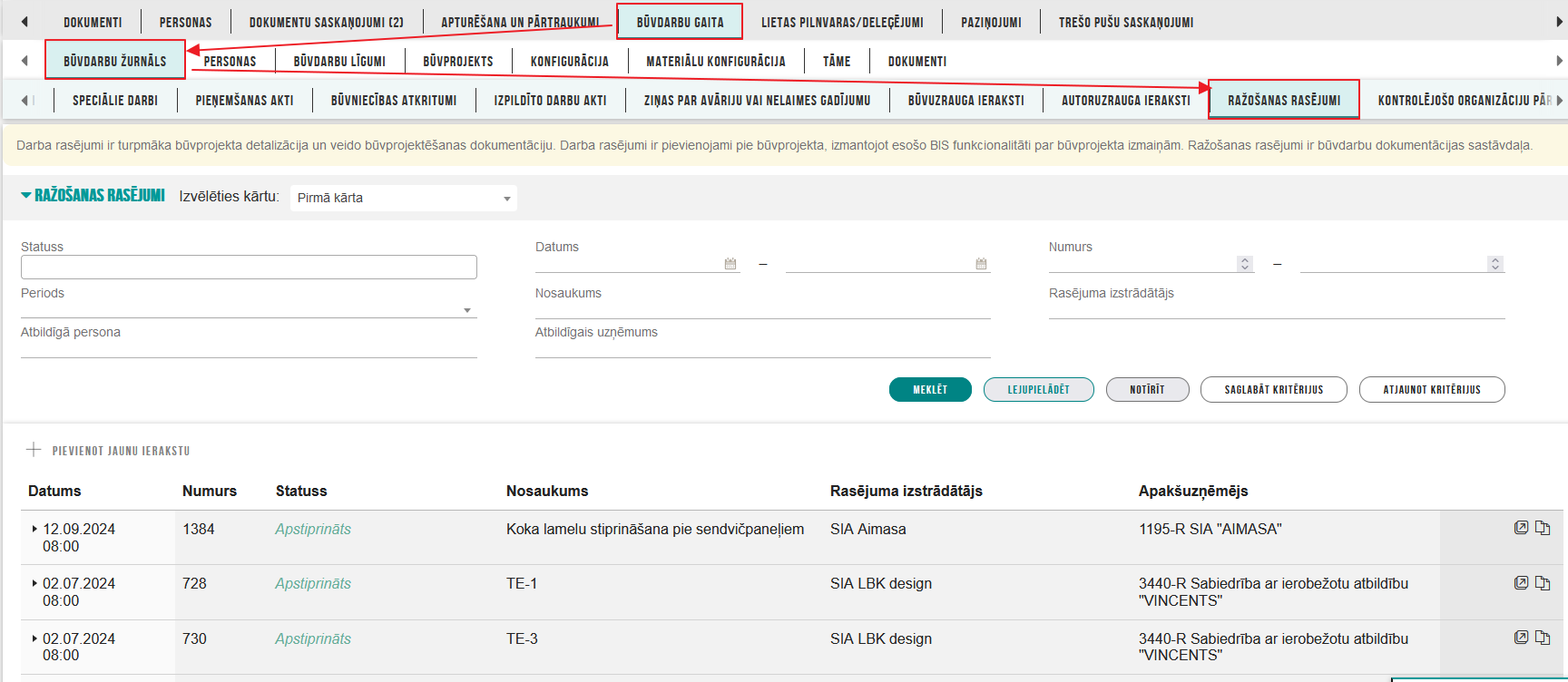Image resolution: width=1568 pixels, height=682 pixels.
Task: Open Speciālie darbi journal tab
Action: pyautogui.click(x=115, y=100)
